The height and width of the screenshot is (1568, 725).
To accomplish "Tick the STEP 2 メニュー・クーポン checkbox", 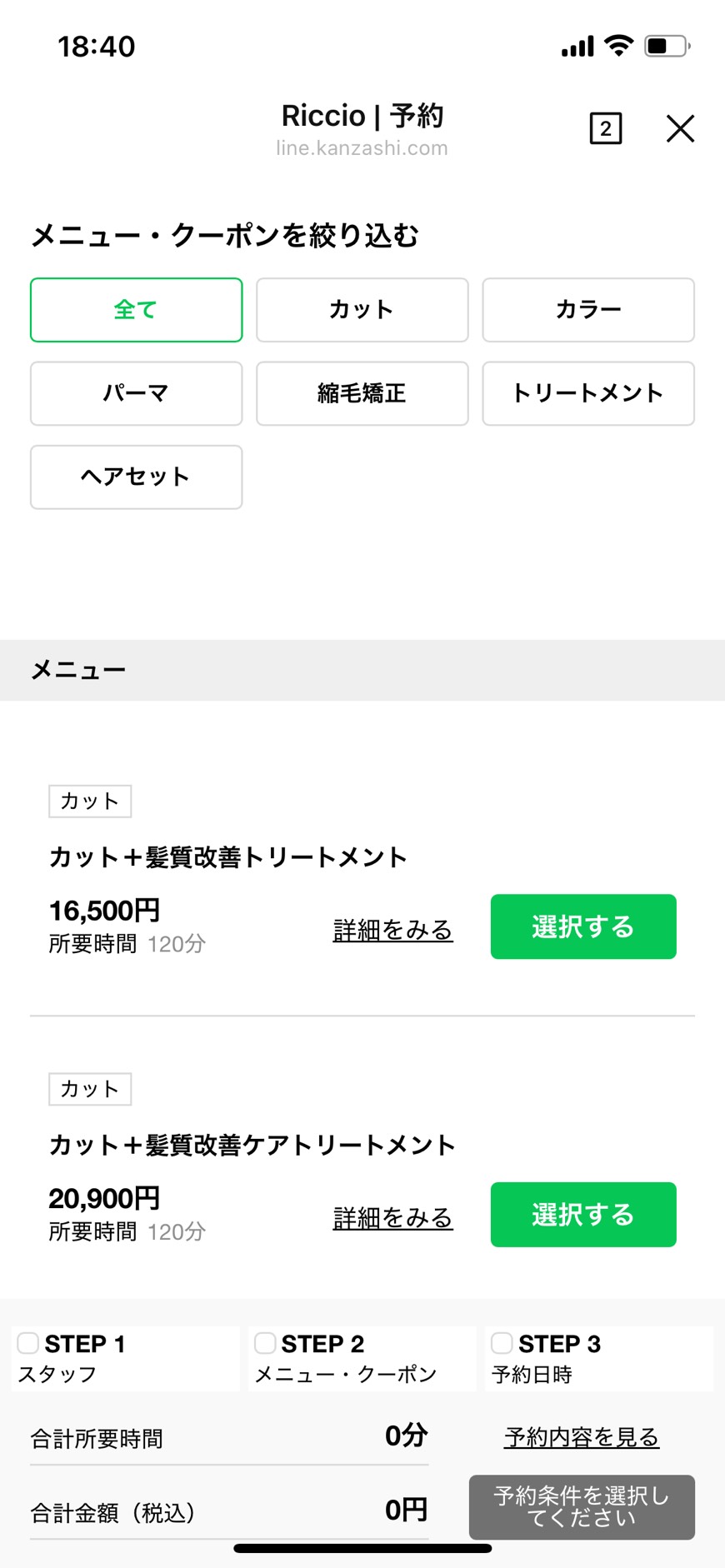I will 265,1343.
